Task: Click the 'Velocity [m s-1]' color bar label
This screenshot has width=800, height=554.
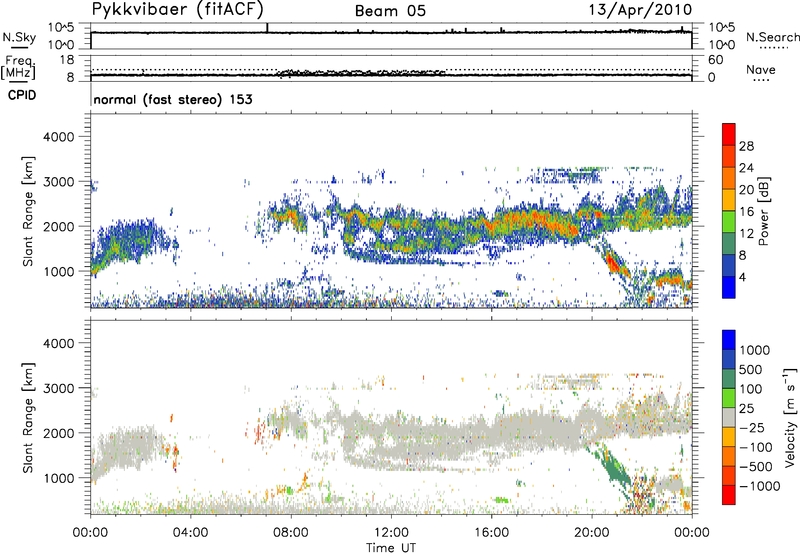Action: [x=790, y=418]
